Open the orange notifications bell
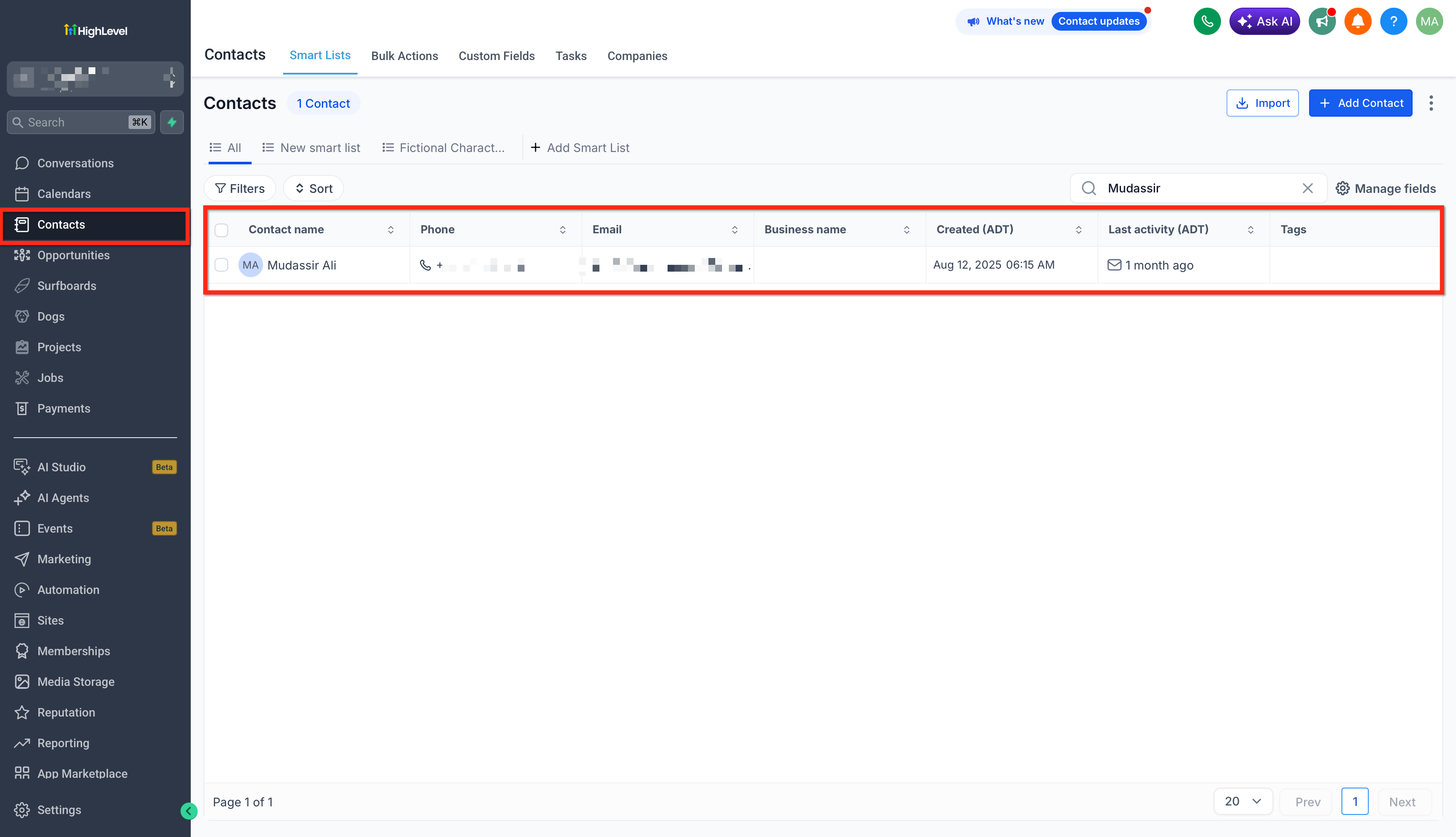 click(1358, 21)
